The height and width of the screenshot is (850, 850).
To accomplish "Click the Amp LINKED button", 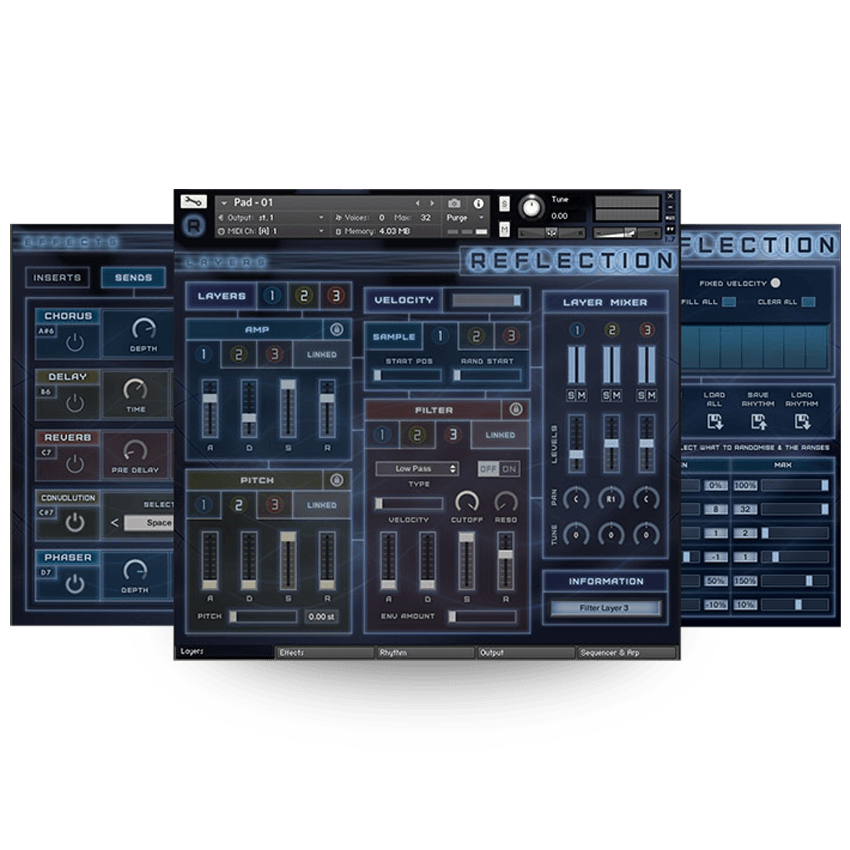I will click(321, 355).
